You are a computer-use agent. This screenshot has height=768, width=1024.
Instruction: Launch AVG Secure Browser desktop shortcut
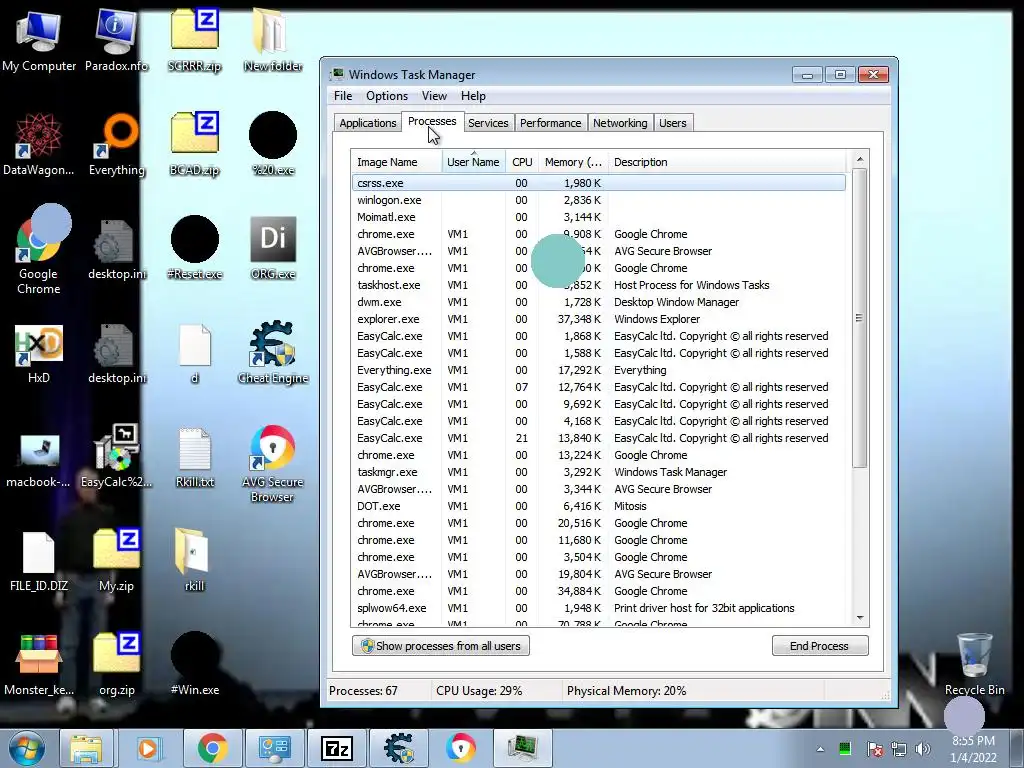[x=273, y=464]
